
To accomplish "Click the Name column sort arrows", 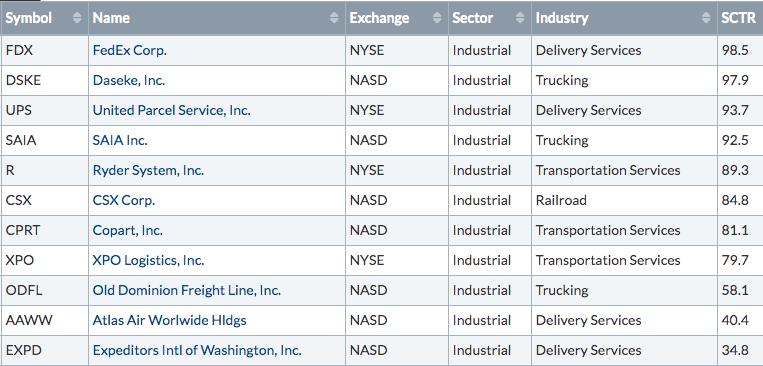I will coord(334,18).
